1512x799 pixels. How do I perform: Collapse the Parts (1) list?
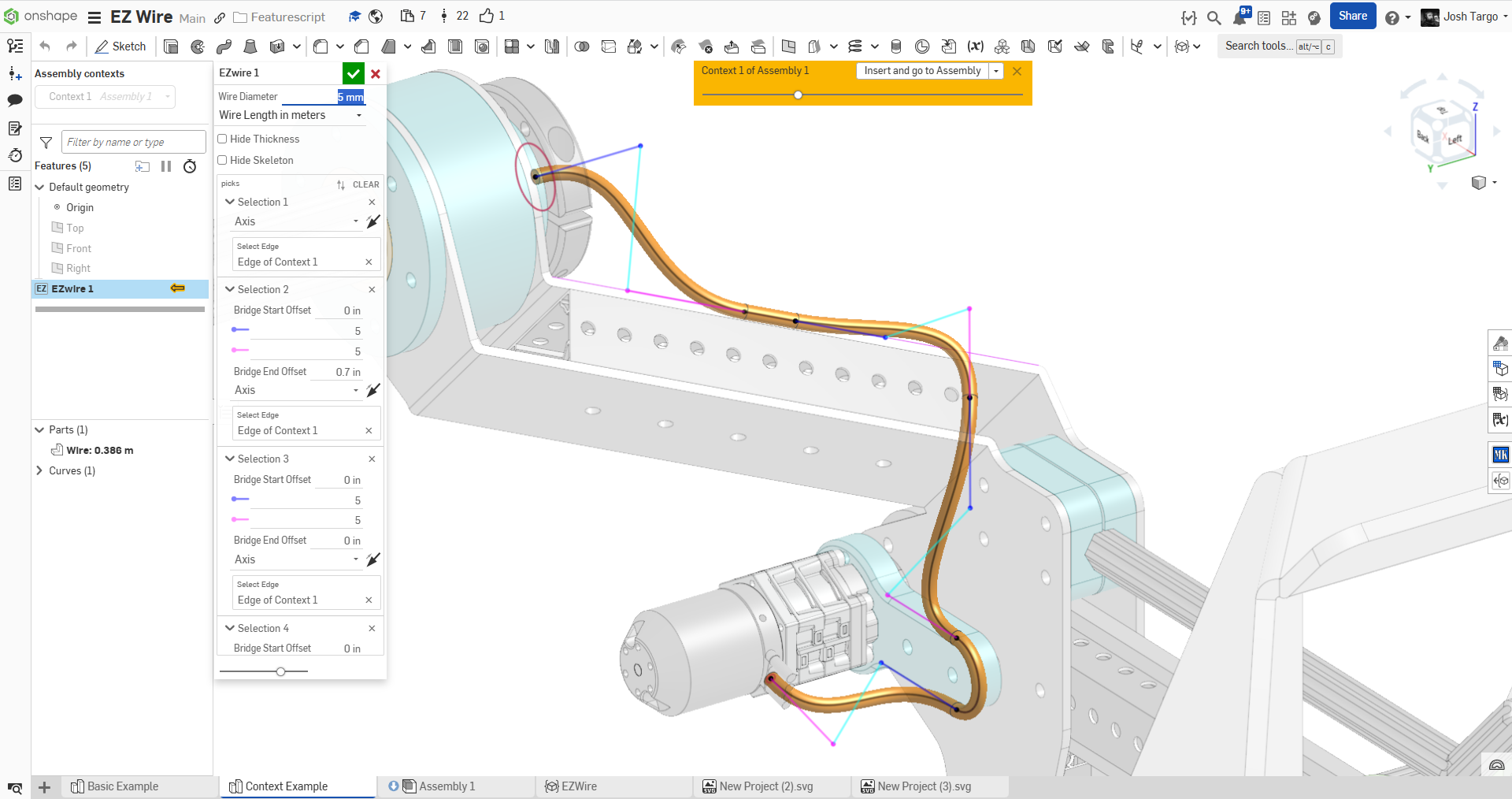tap(39, 430)
